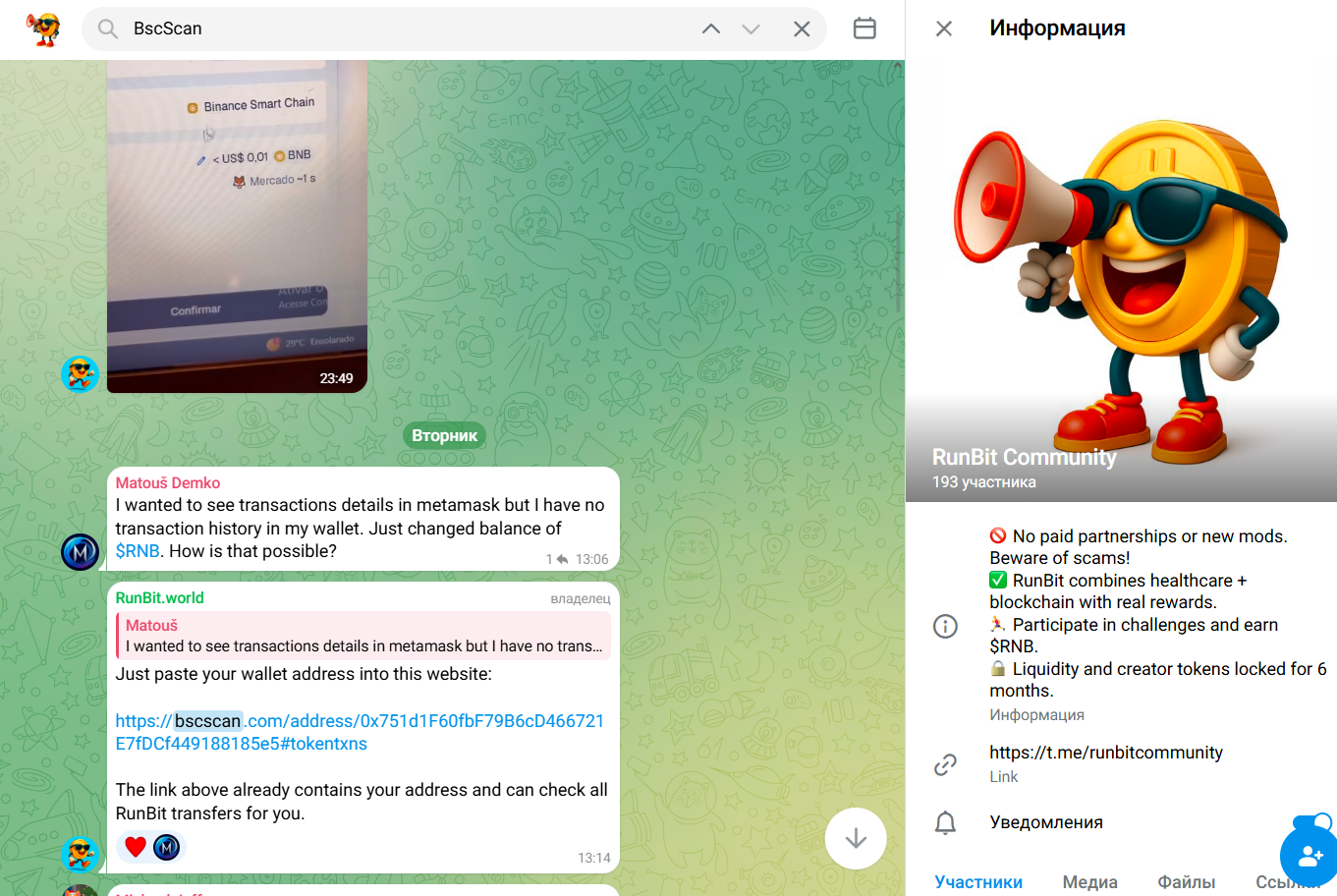Switch to the Участники tab
This screenshot has height=896, width=1337.
(x=978, y=882)
